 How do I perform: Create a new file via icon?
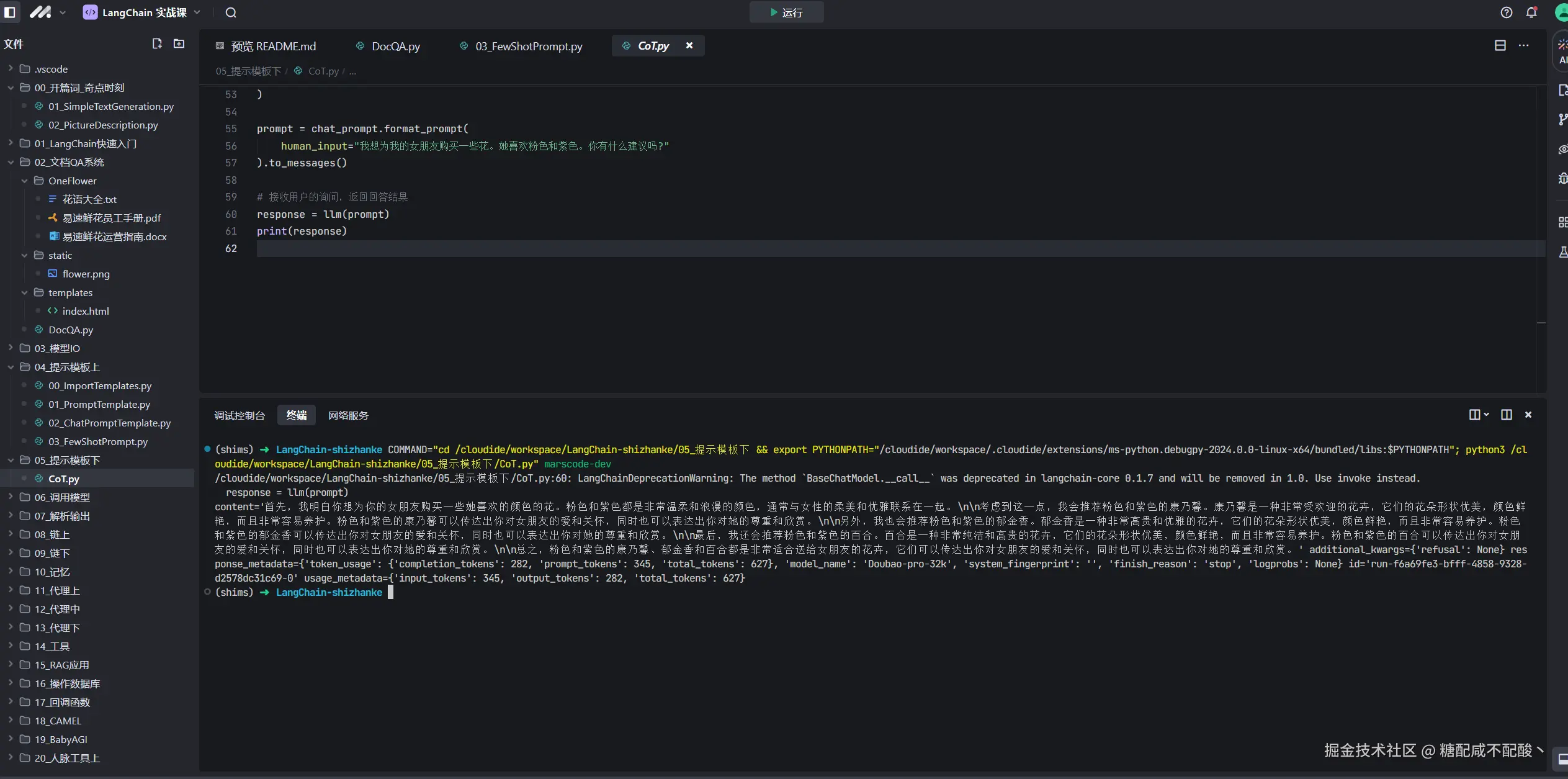pyautogui.click(x=157, y=43)
